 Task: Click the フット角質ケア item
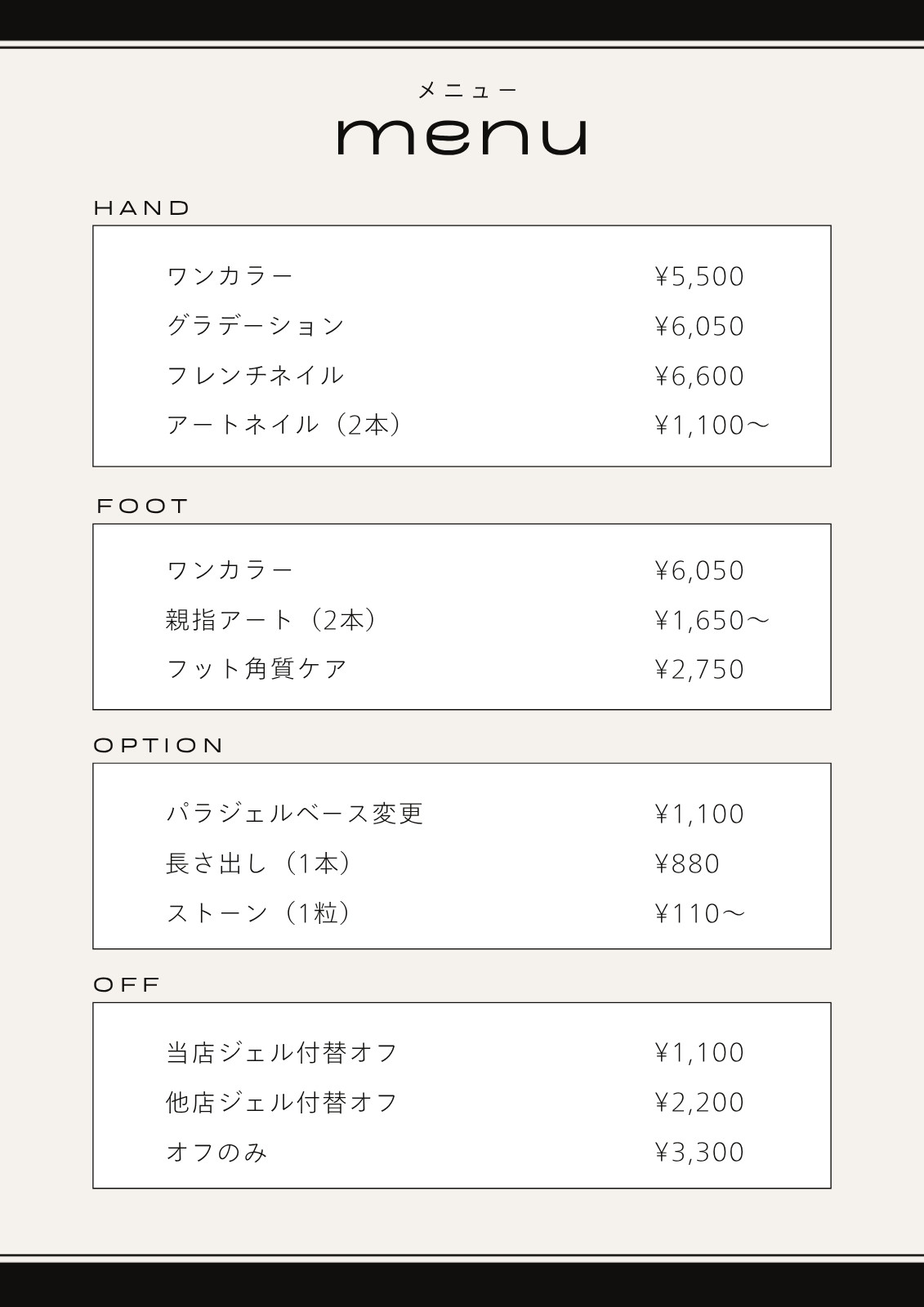[257, 669]
